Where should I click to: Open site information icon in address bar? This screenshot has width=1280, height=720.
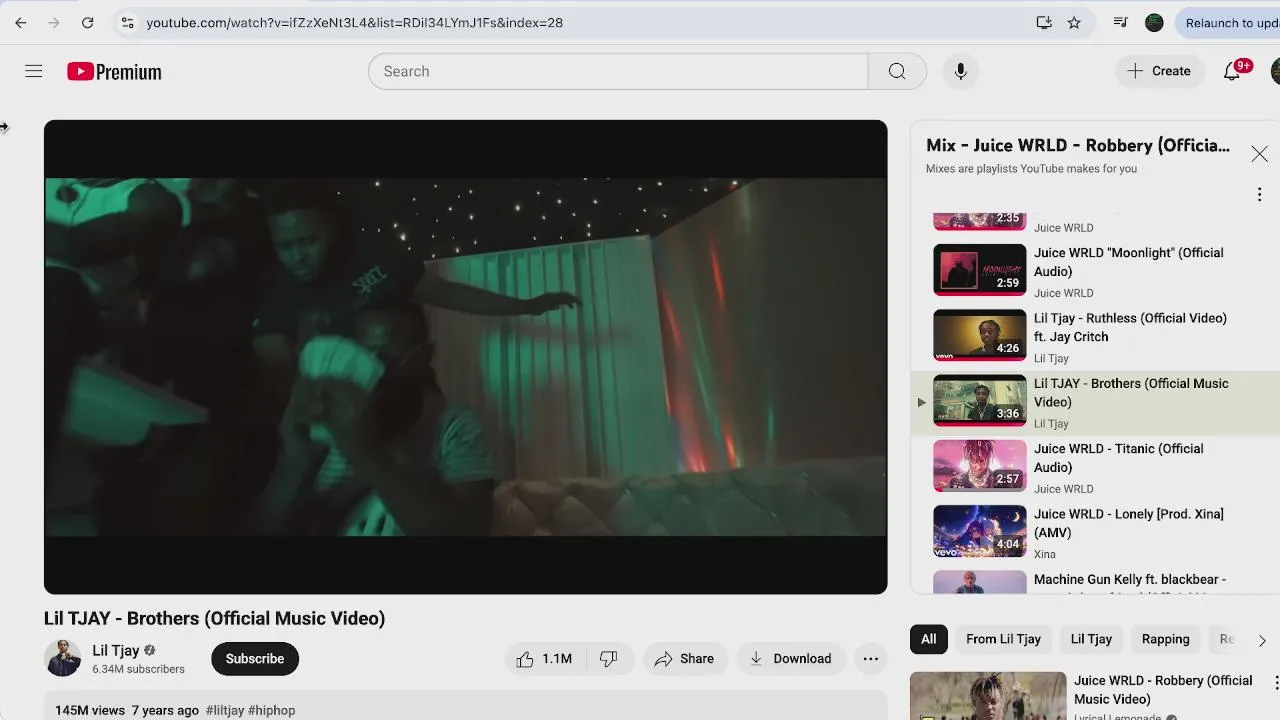point(126,22)
